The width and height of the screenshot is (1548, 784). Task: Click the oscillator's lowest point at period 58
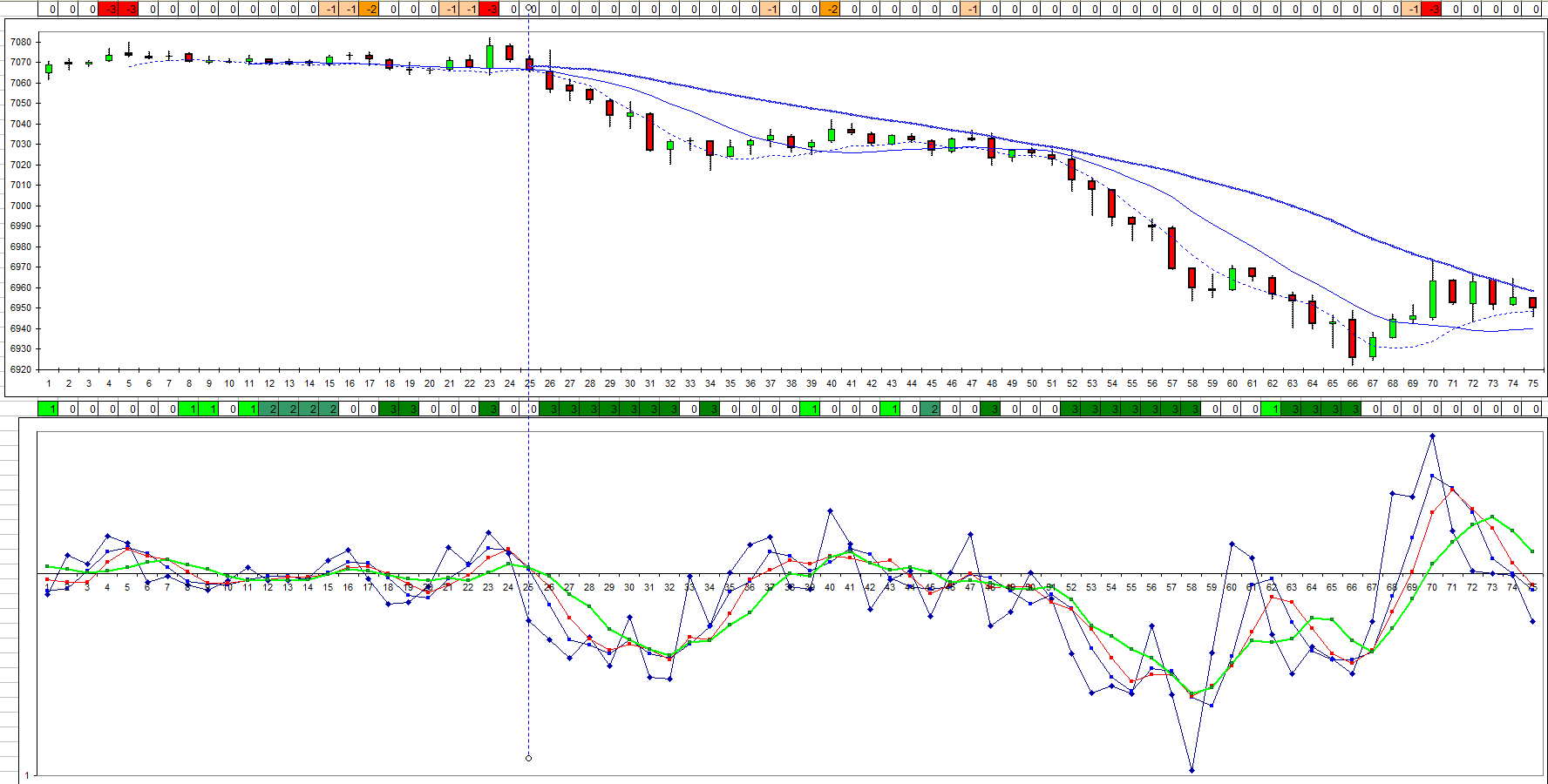point(1192,770)
